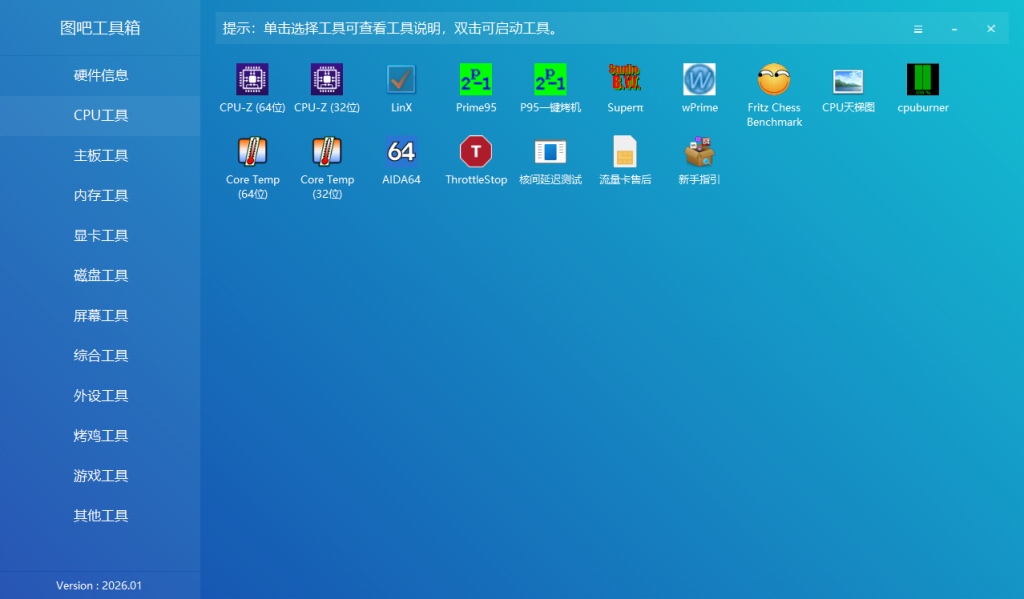Viewport: 1024px width, 599px height.
Task: Select the 新手指引 guide icon
Action: 699,152
